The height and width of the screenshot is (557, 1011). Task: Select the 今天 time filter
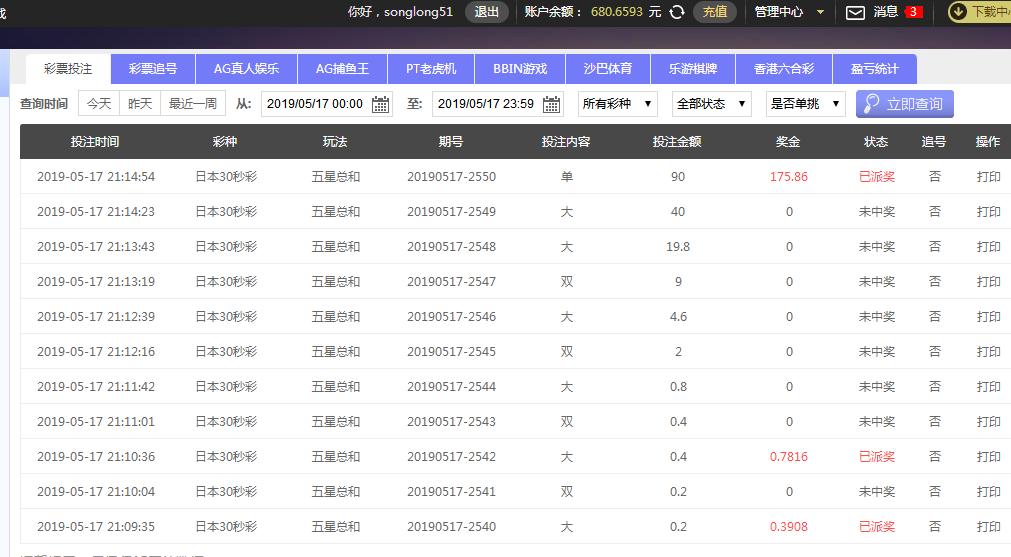tap(99, 103)
